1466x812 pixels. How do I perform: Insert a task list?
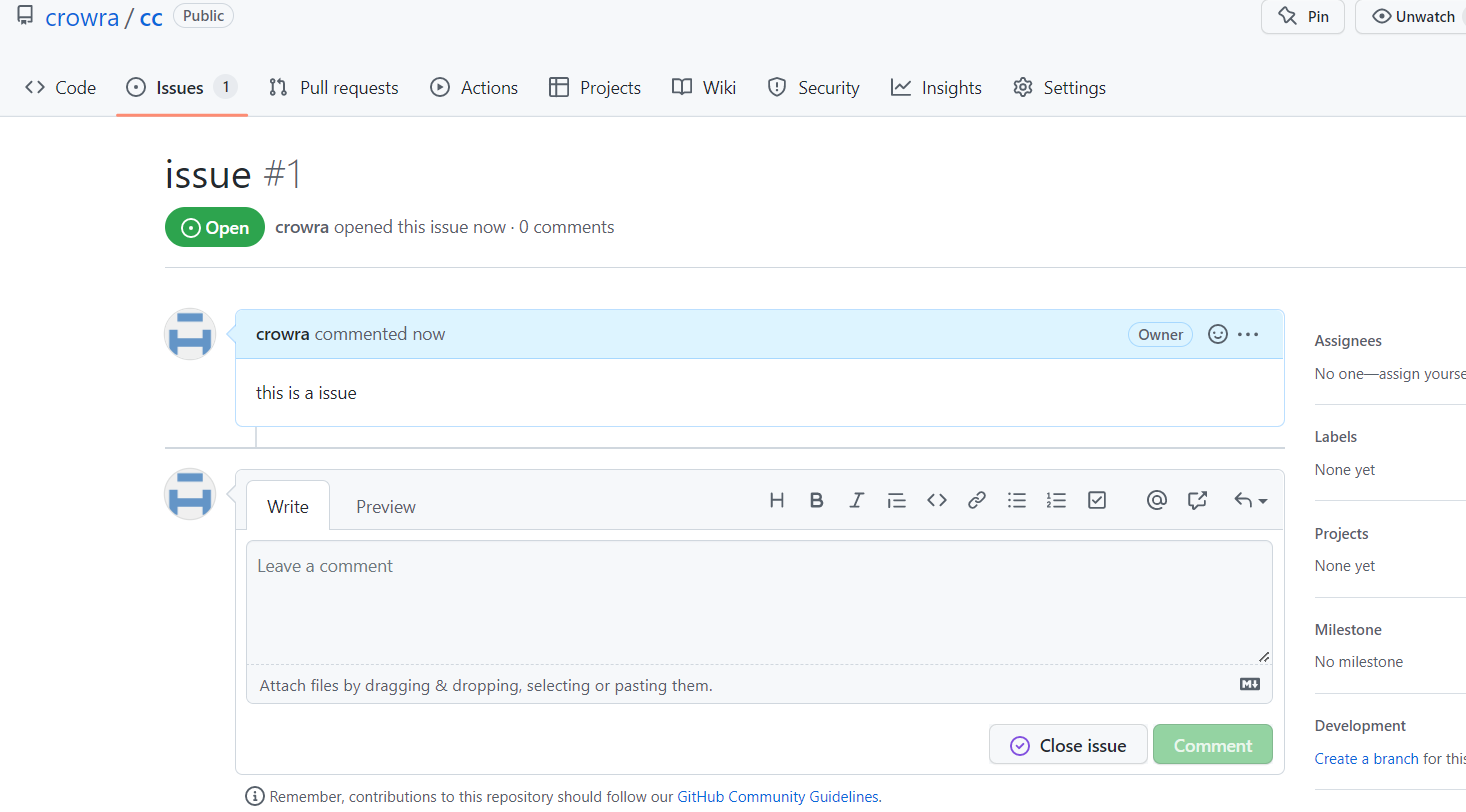click(x=1097, y=500)
